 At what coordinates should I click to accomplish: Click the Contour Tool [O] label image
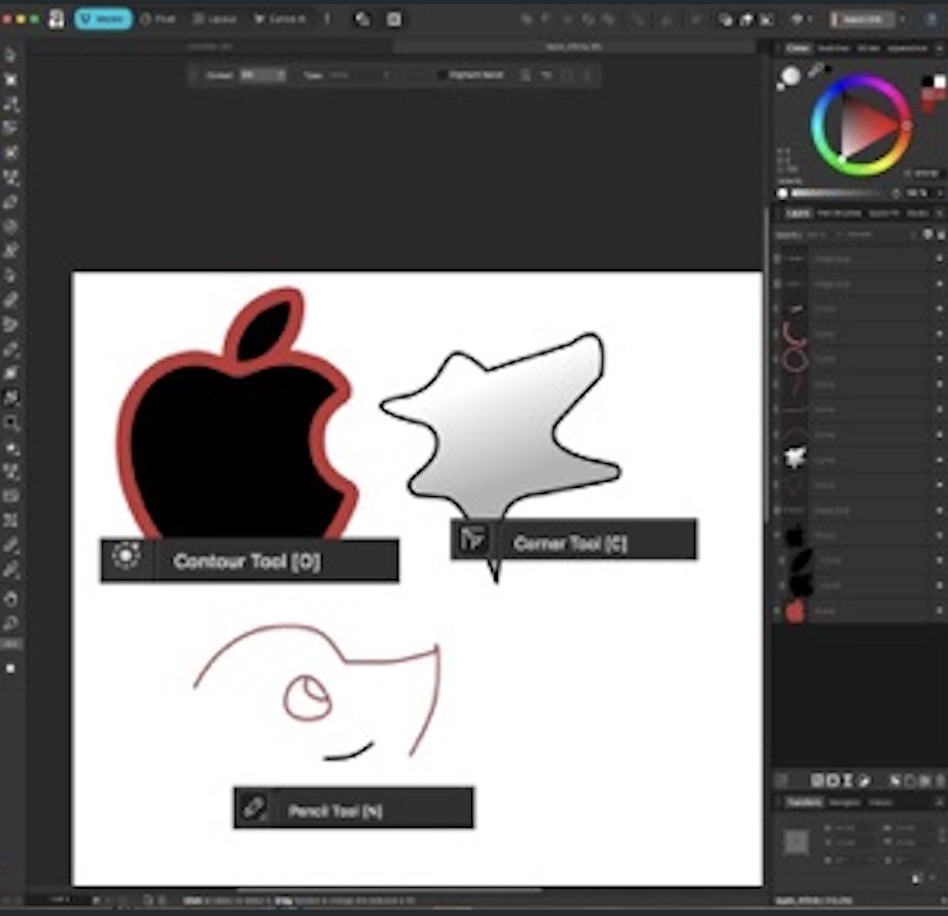250,560
